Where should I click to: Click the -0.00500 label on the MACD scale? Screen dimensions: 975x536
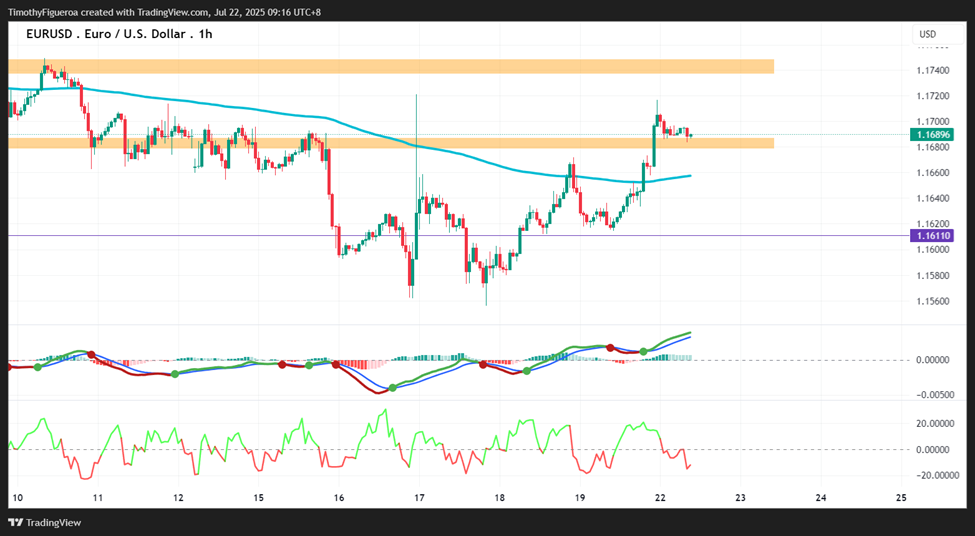[x=933, y=395]
